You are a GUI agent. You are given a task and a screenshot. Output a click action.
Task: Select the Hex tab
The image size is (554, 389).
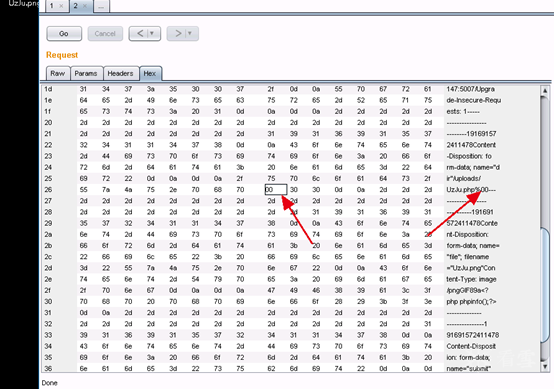[150, 73]
